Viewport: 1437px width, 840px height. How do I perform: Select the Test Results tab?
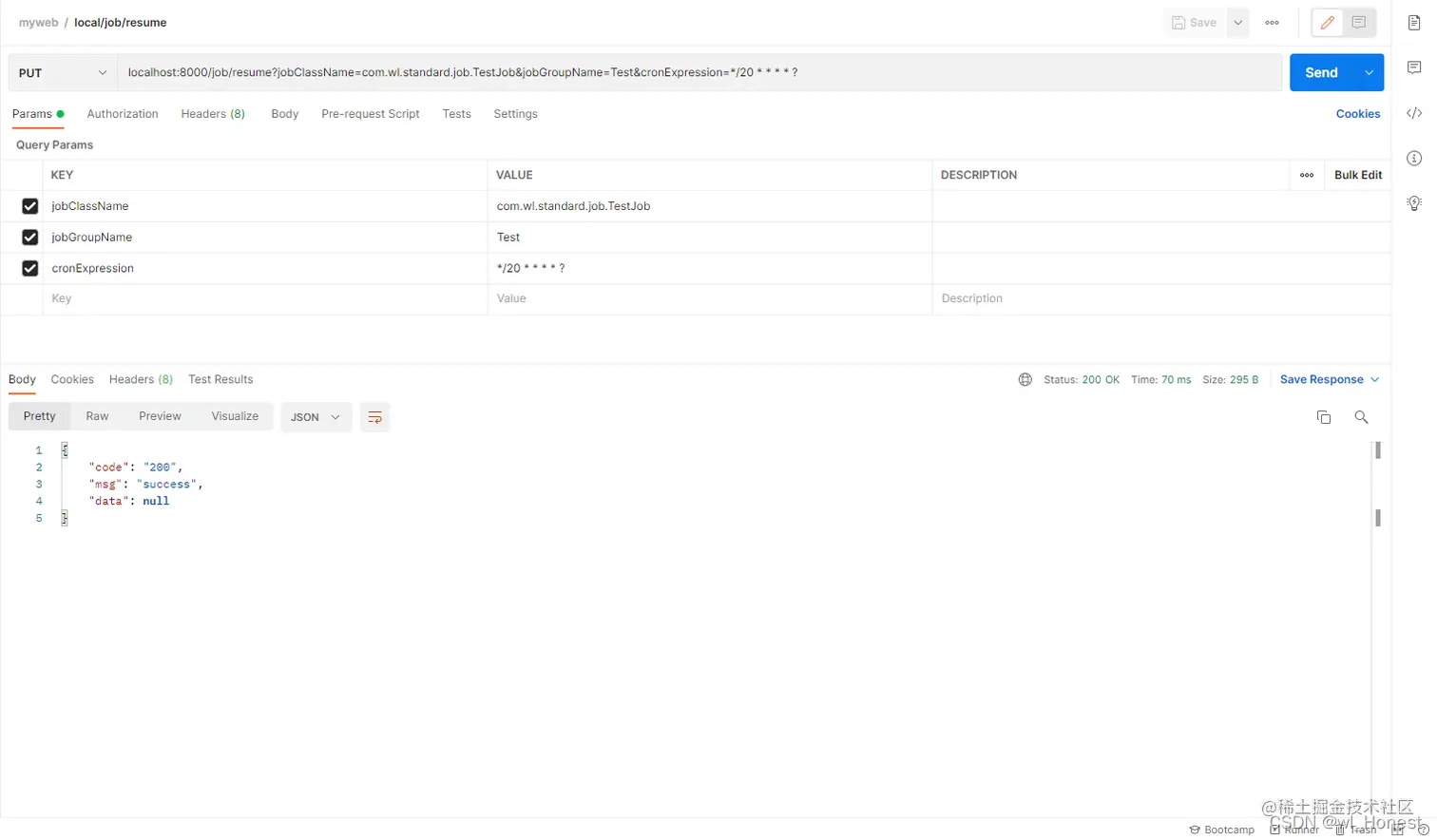click(220, 379)
